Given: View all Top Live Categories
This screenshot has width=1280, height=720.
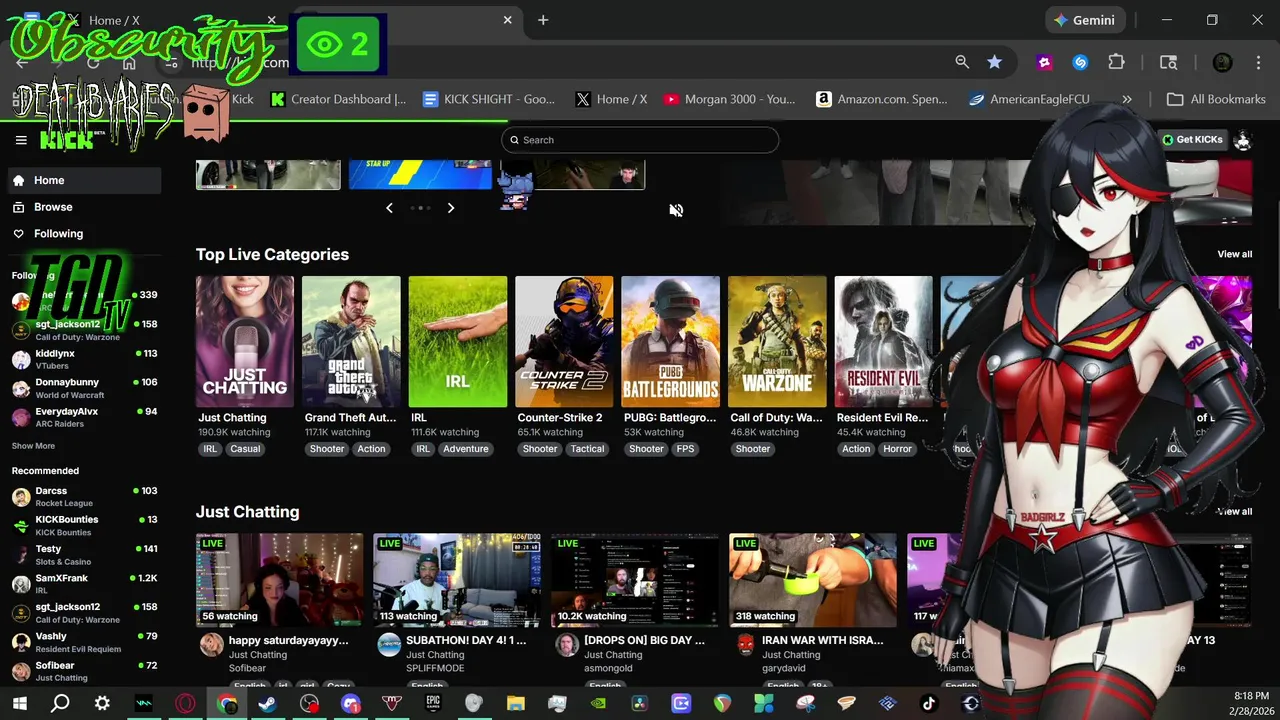Looking at the screenshot, I should tap(1234, 254).
